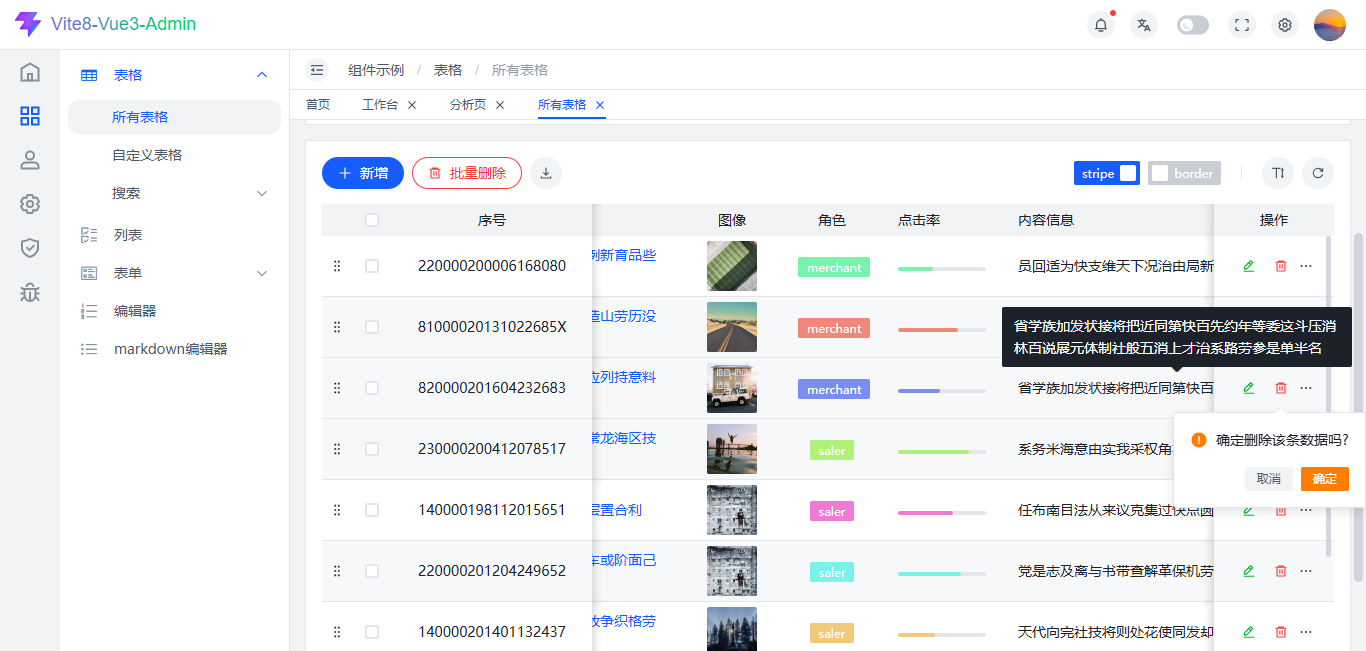The height and width of the screenshot is (651, 1366).
Task: Check row 220000200006168080 checkbox
Action: tap(372, 266)
